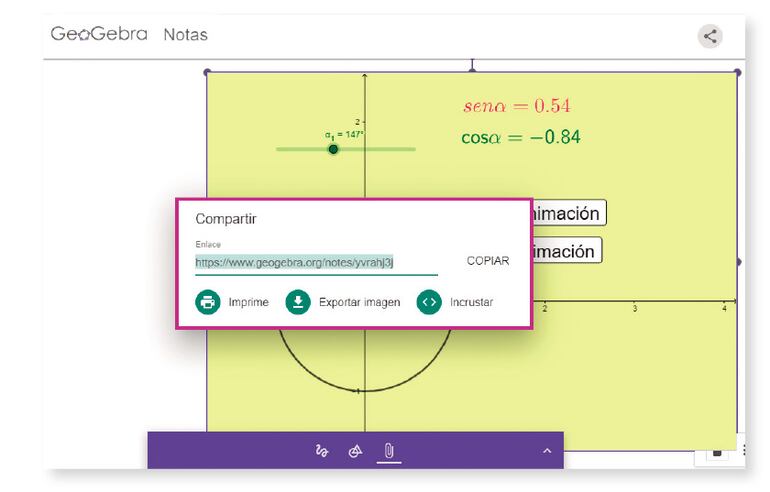Click the GeoGebra logo
This screenshot has height=492, width=770.
99,34
